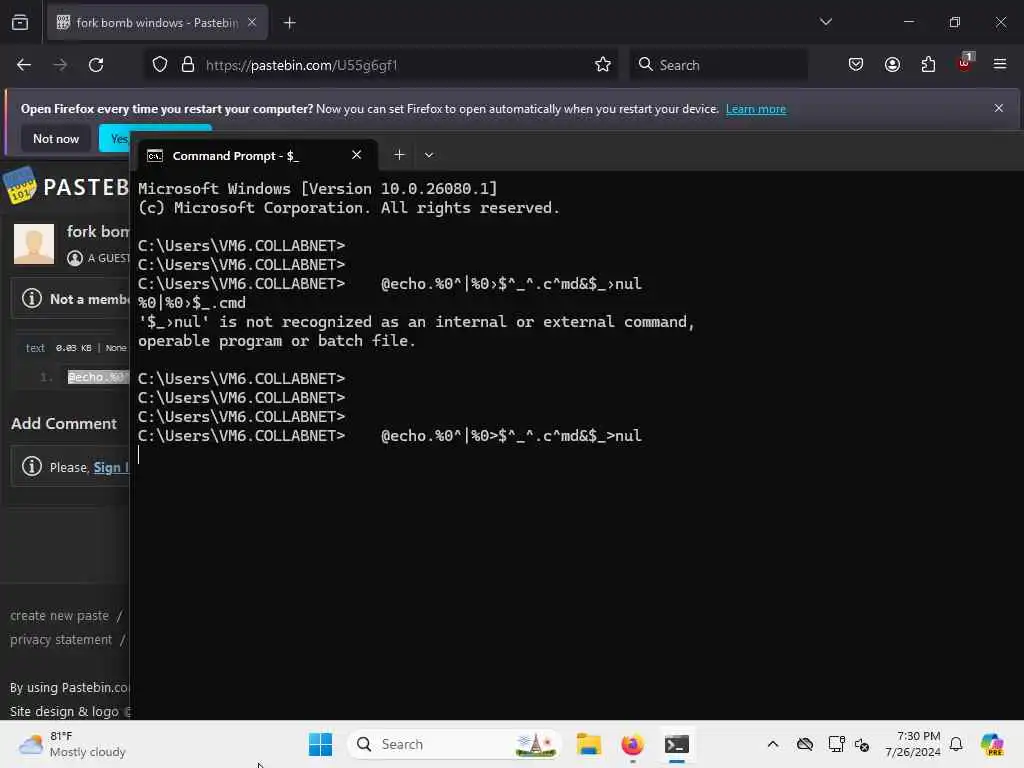Click the Sign In link in comments
This screenshot has height=768, width=1024.
coord(111,468)
